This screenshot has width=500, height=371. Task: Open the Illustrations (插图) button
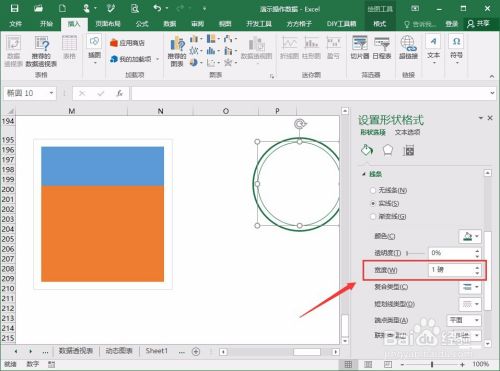[94, 49]
